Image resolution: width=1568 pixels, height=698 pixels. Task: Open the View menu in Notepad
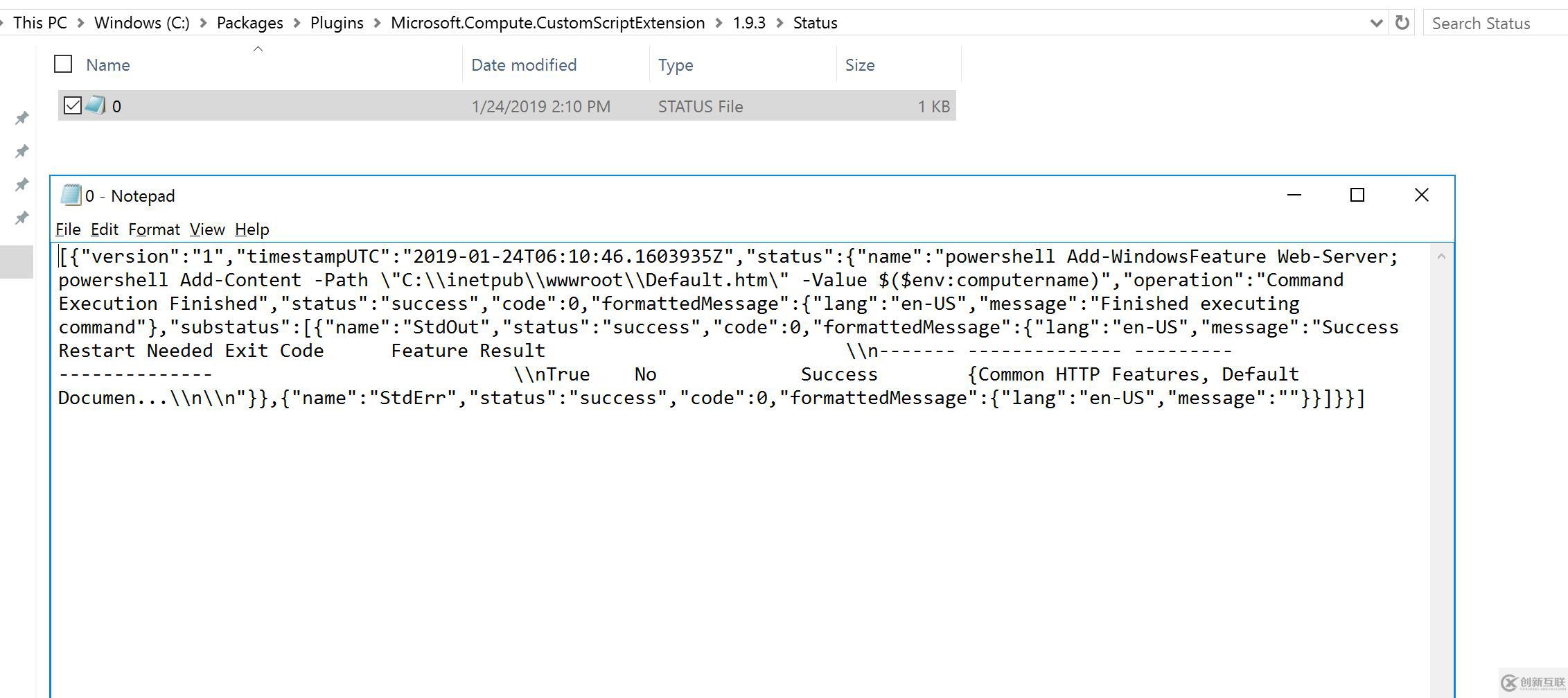207,229
